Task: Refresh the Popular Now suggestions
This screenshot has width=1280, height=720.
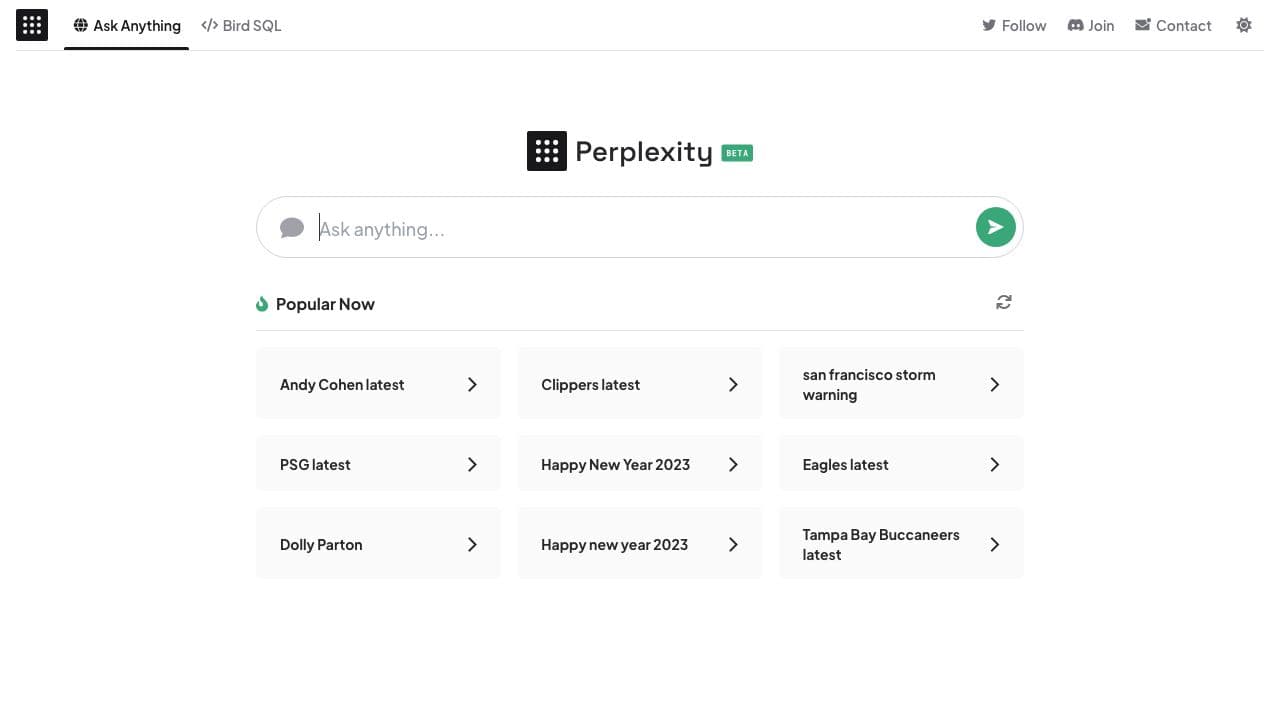Action: (1004, 302)
